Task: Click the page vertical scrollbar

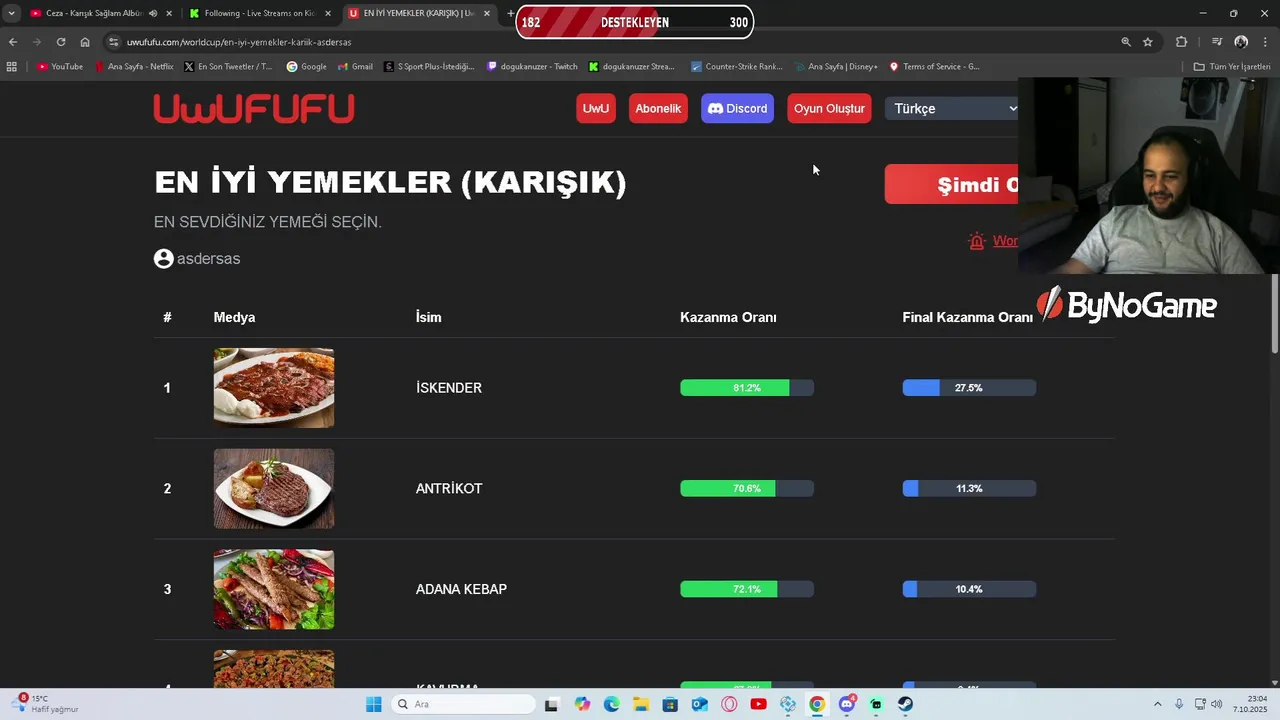Action: (1274, 313)
